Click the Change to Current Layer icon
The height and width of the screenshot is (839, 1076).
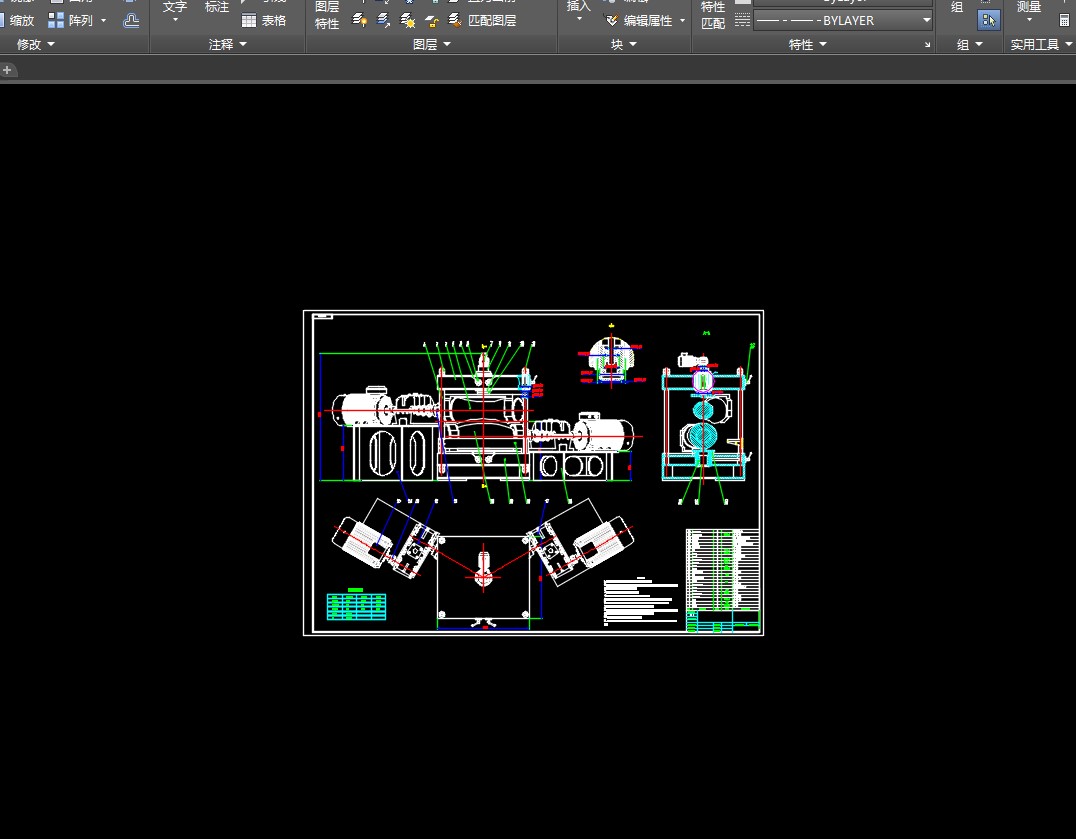[x=384, y=21]
